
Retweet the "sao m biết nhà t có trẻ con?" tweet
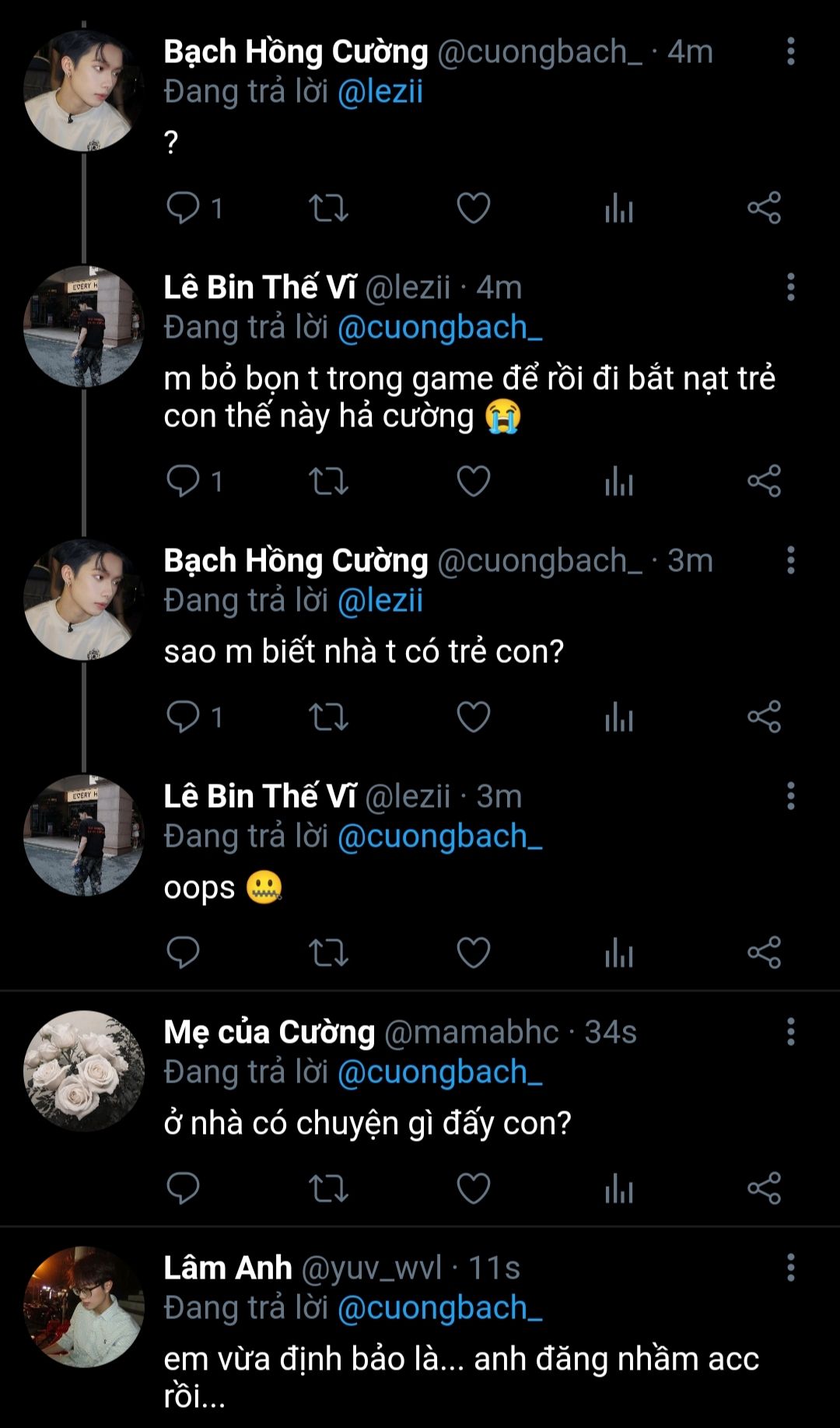(x=328, y=717)
